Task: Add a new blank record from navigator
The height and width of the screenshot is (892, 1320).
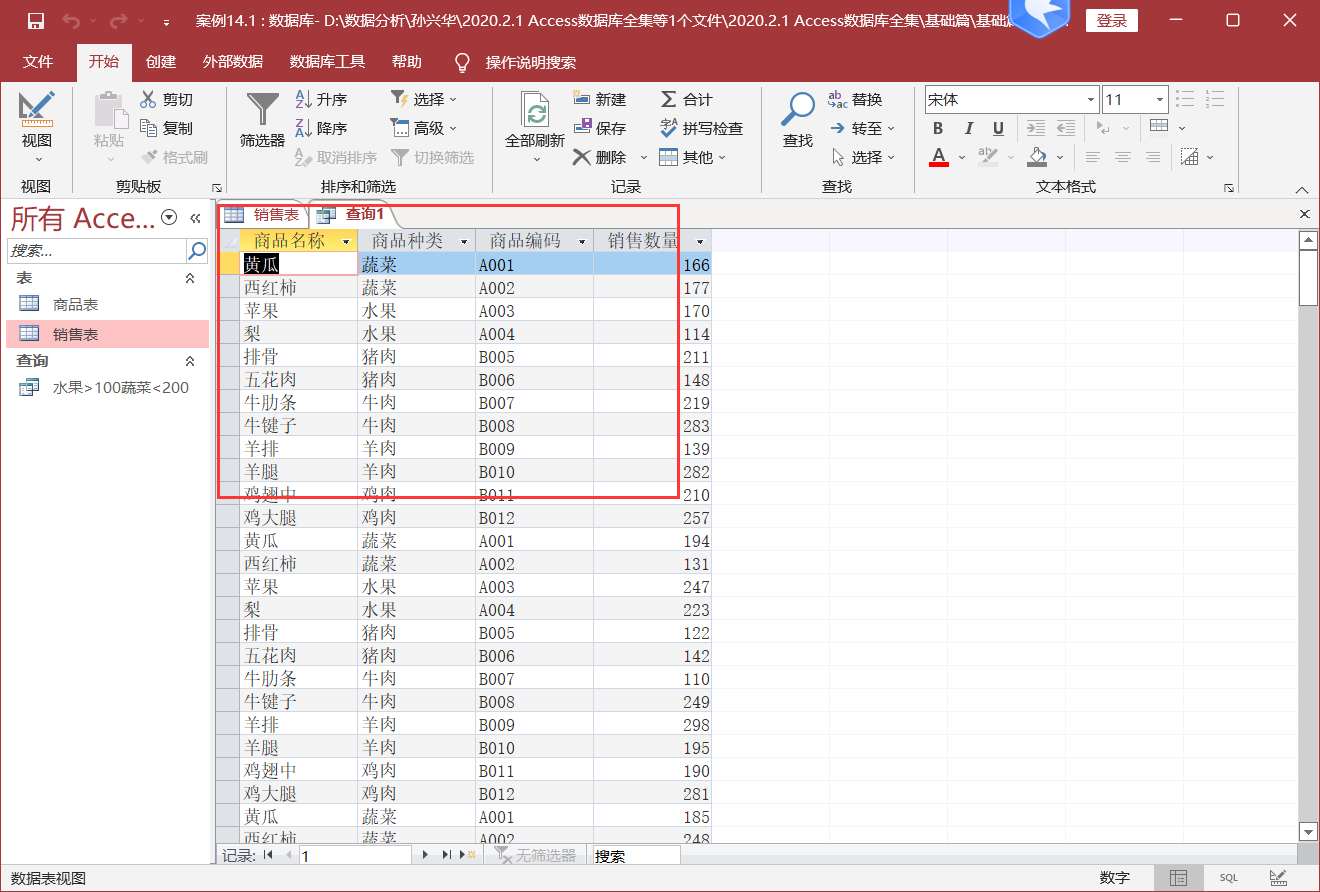Action: pyautogui.click(x=467, y=855)
